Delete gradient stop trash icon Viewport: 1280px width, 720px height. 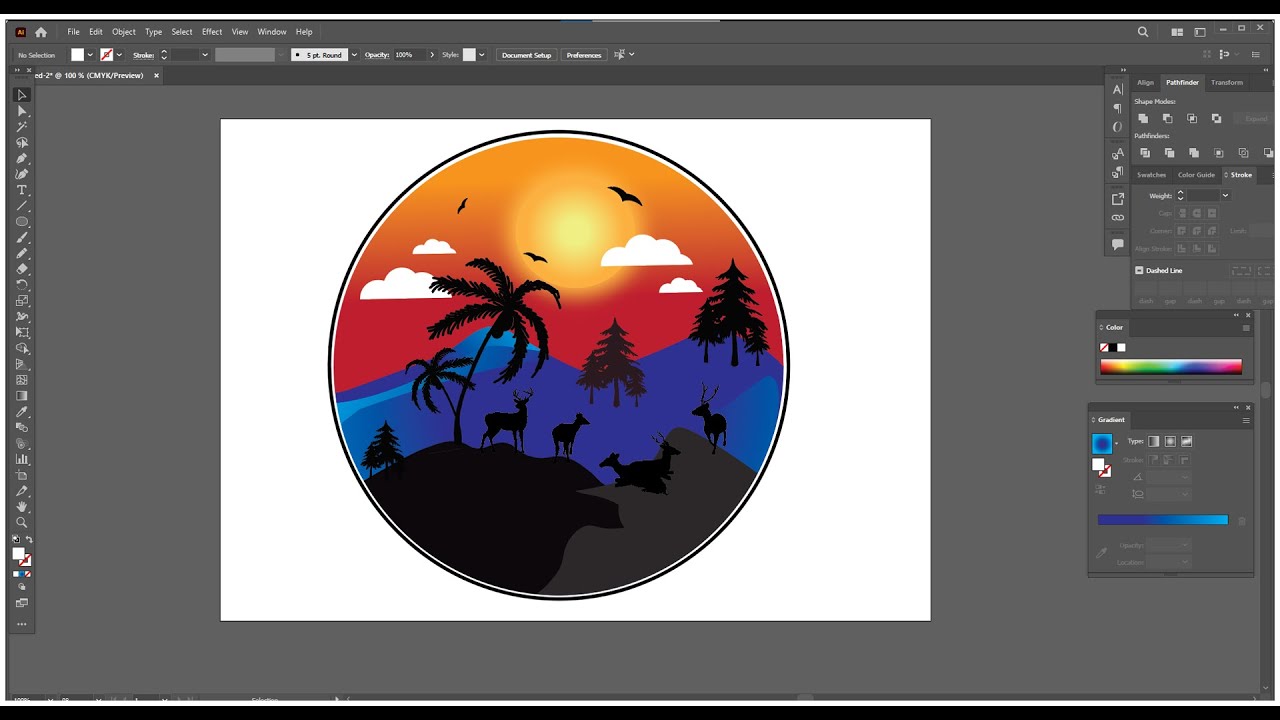pos(1242,521)
